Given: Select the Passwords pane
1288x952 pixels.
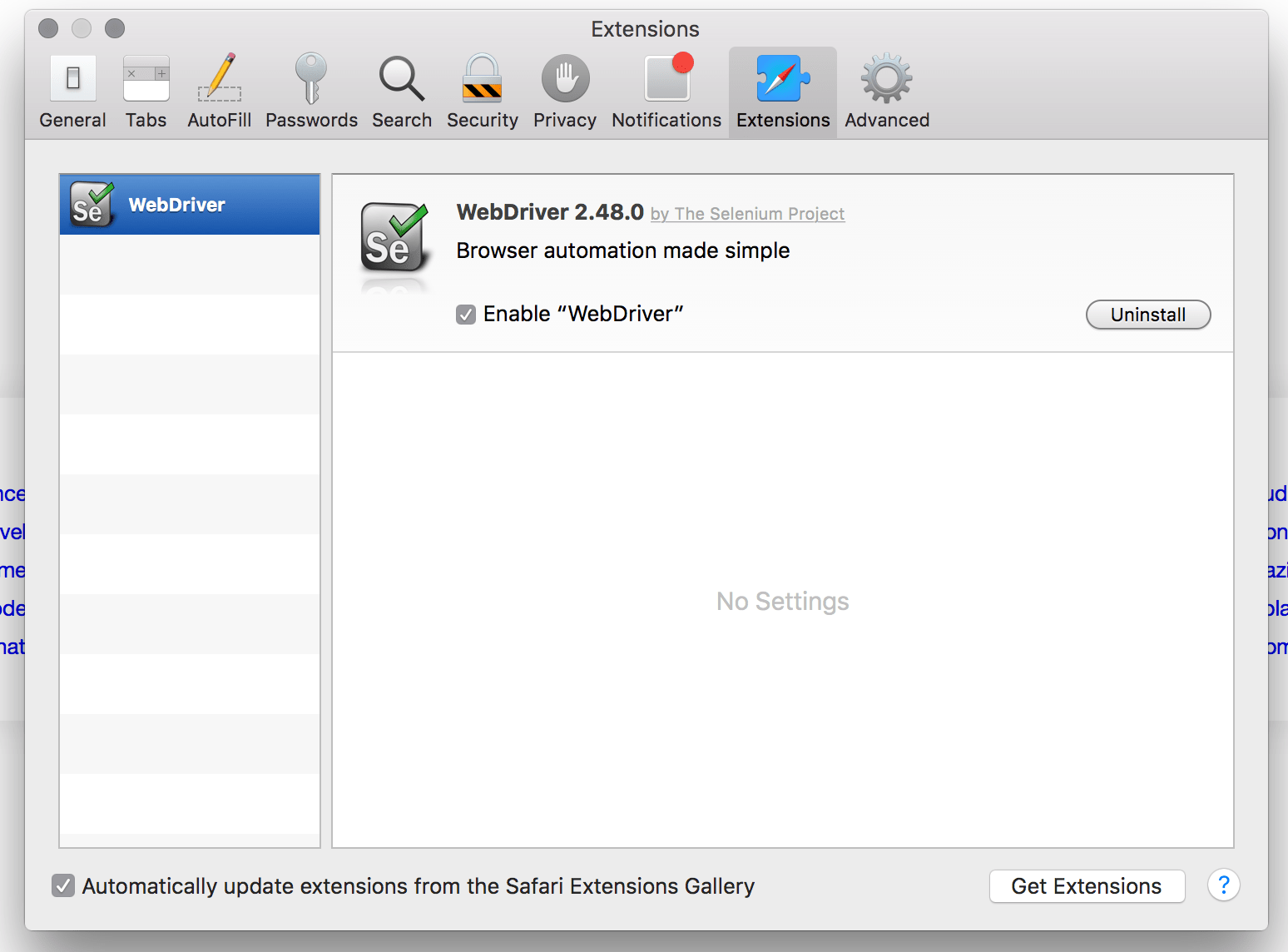Looking at the screenshot, I should (x=311, y=87).
